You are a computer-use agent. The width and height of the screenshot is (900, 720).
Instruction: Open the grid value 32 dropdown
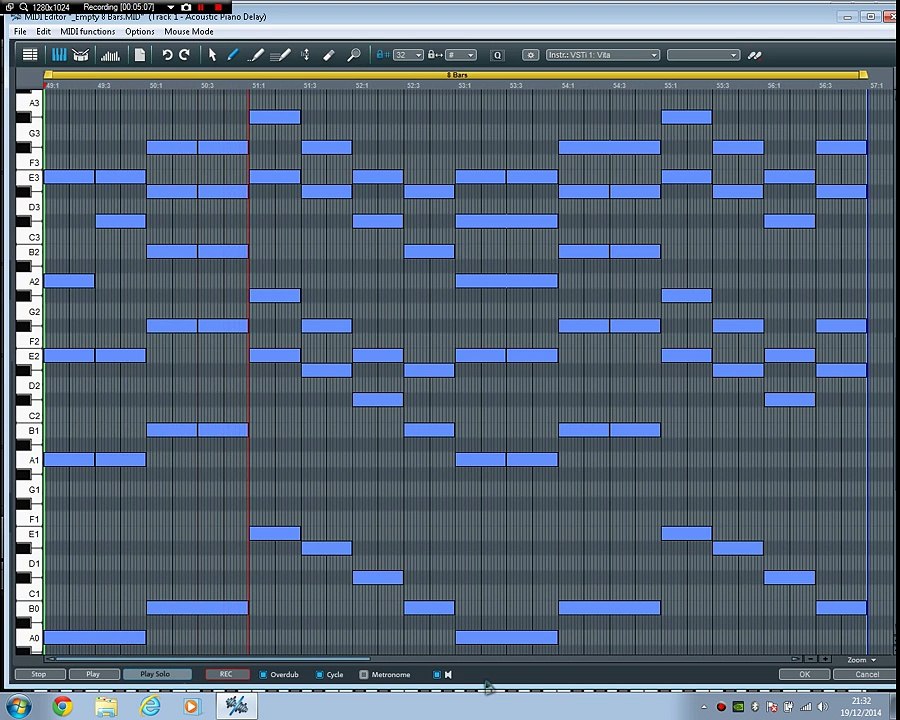(x=409, y=55)
